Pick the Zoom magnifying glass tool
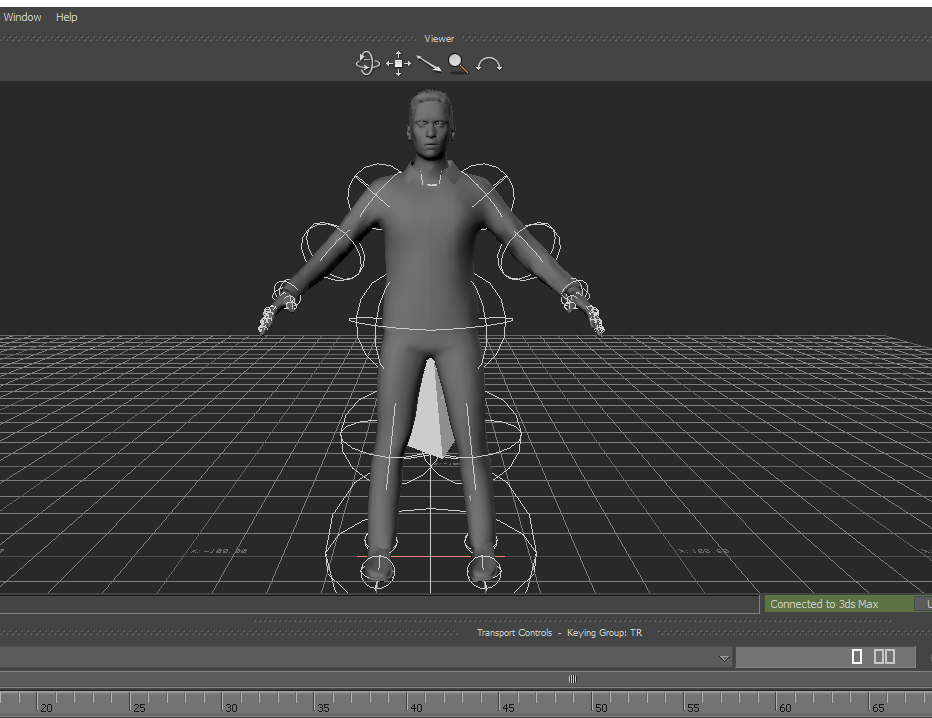 pyautogui.click(x=458, y=64)
